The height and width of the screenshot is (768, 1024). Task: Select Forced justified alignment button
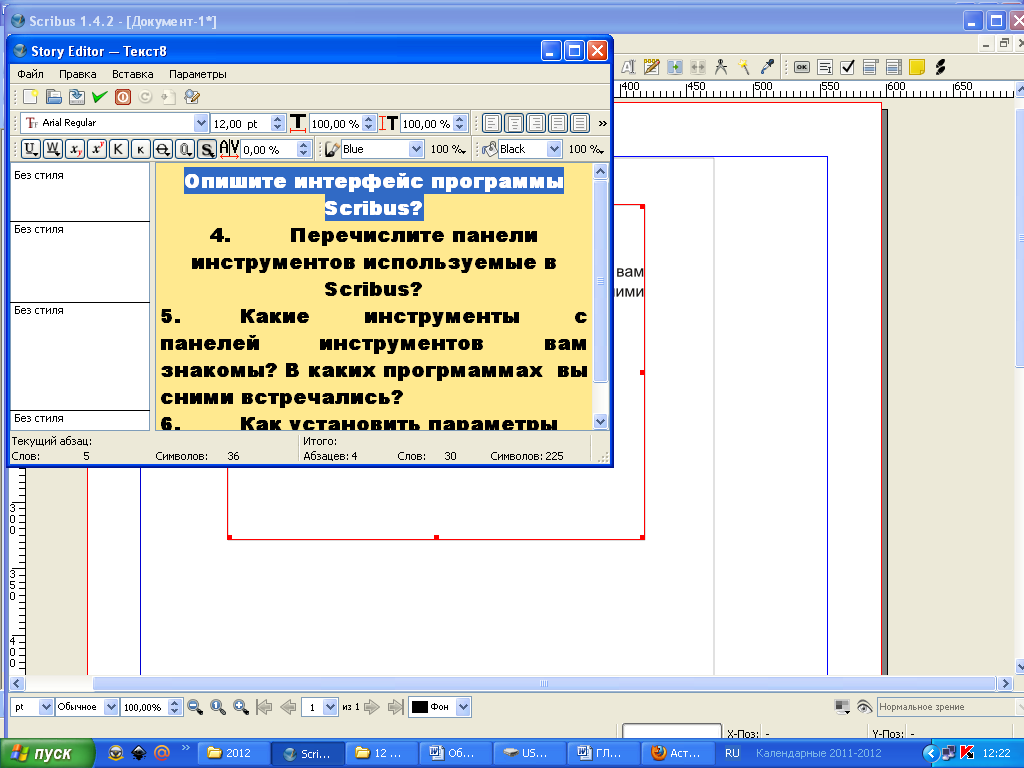click(580, 123)
